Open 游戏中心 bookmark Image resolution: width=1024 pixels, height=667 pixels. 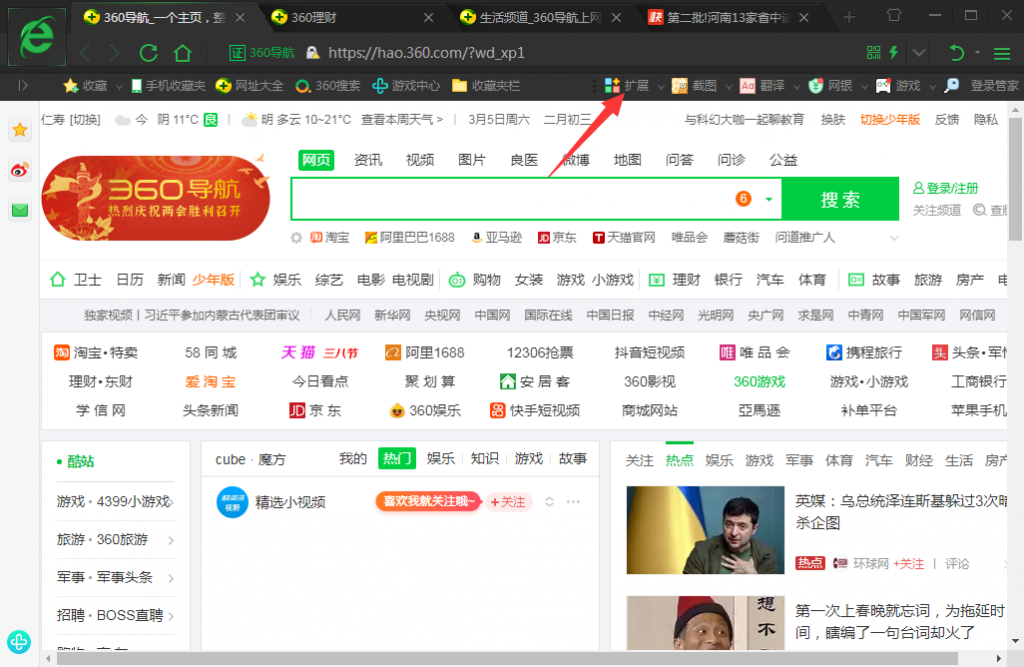coord(406,86)
